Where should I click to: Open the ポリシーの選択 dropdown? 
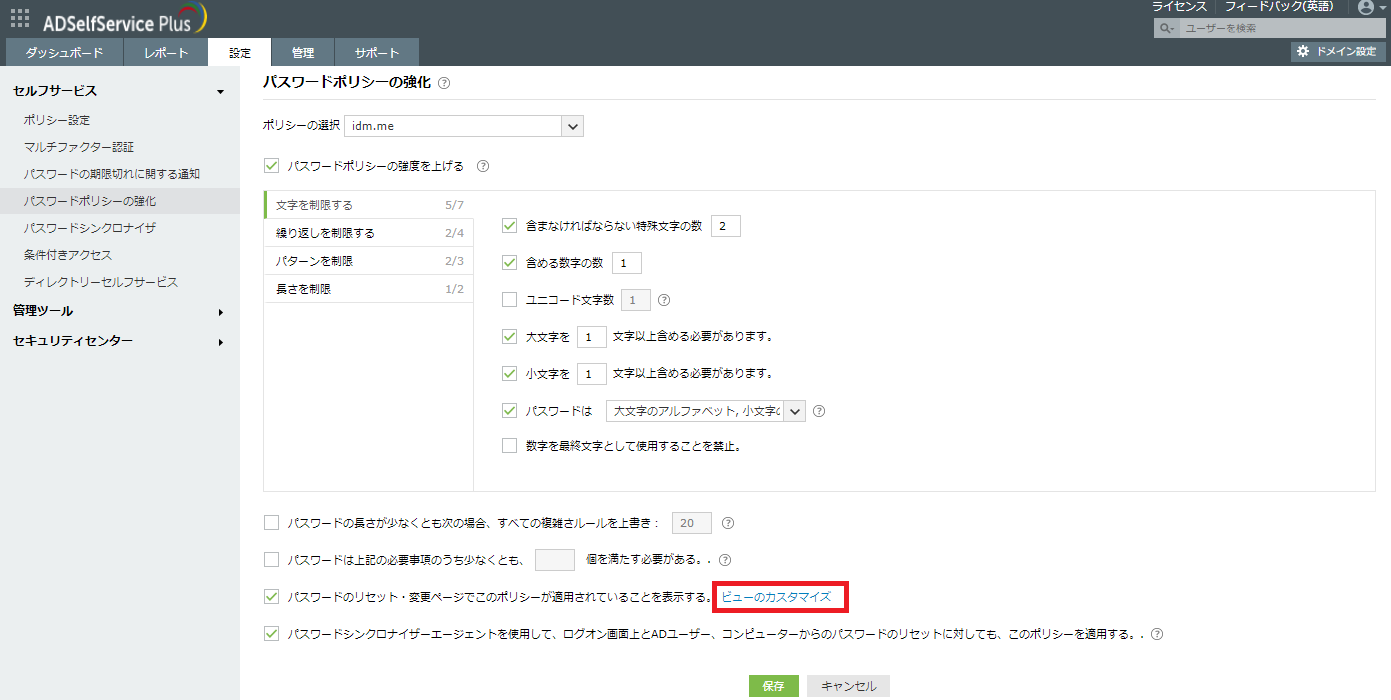pos(572,126)
